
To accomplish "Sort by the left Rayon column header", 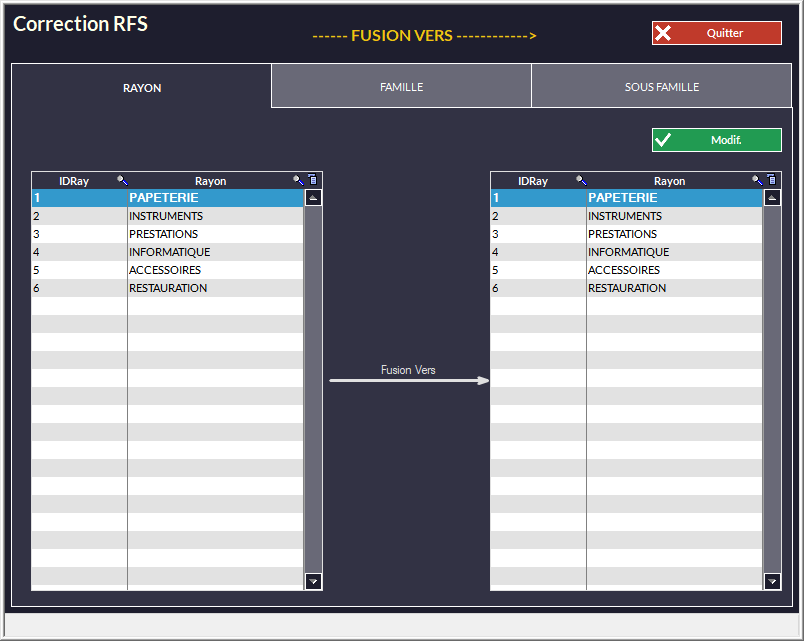I will [x=210, y=181].
